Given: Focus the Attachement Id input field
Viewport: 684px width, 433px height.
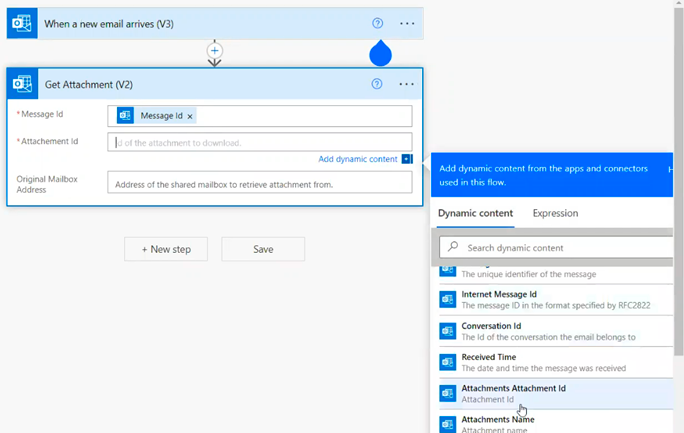Looking at the screenshot, I should 260,143.
